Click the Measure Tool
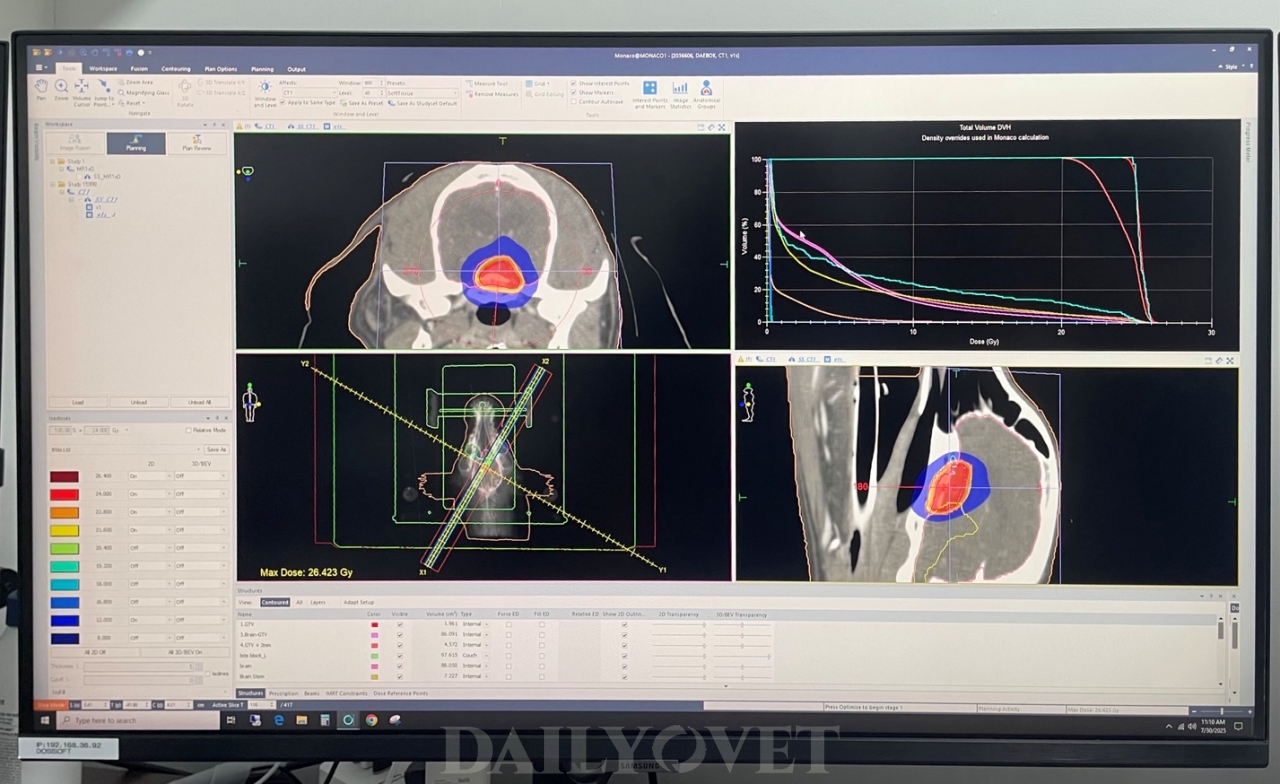The image size is (1280, 784). [x=490, y=83]
